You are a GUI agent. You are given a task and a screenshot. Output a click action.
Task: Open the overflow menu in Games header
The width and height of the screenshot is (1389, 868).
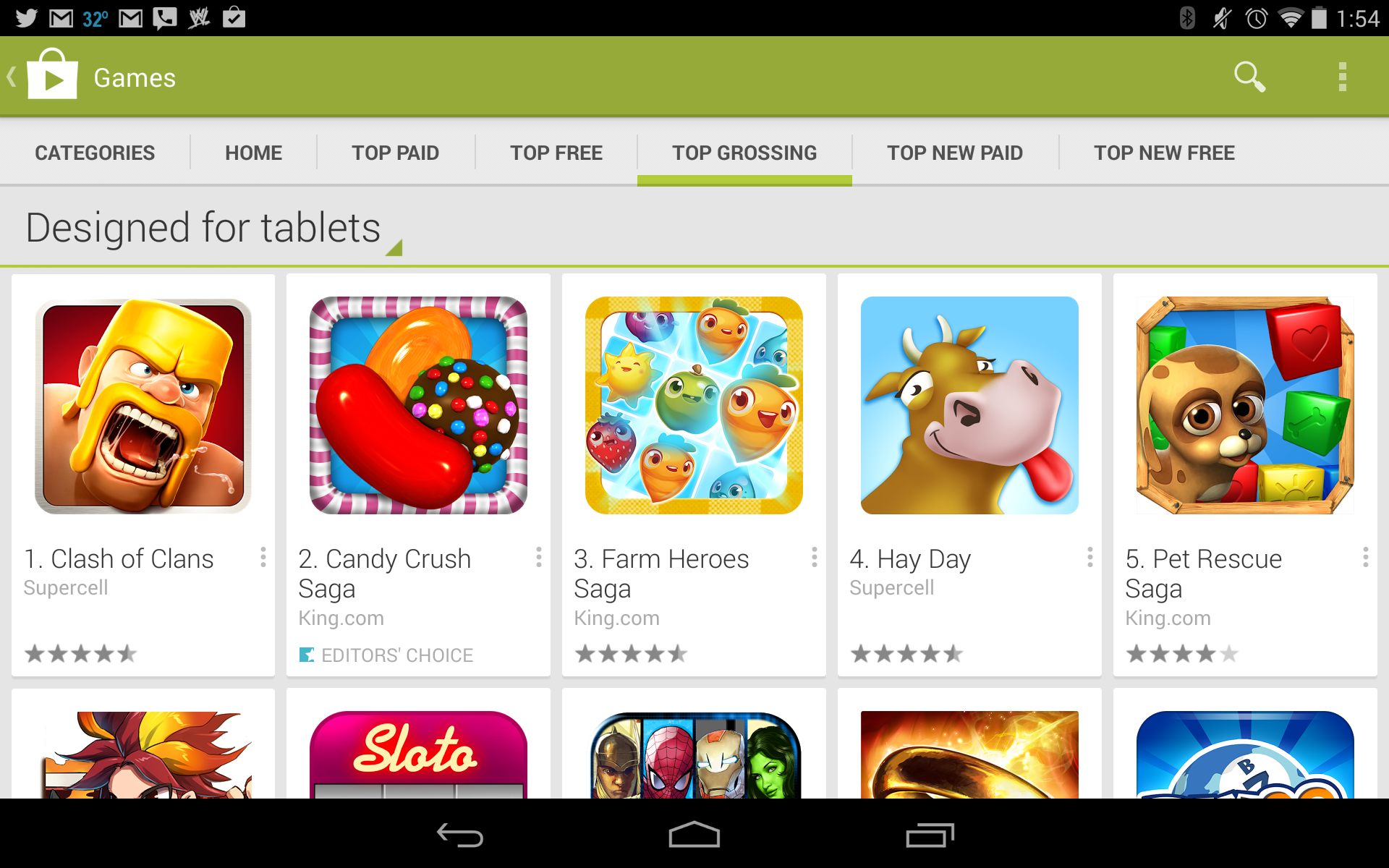coord(1342,77)
